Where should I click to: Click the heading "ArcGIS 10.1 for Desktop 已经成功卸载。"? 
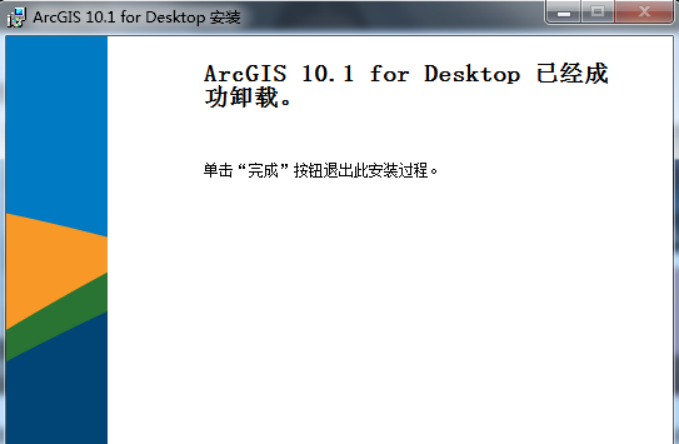pyautogui.click(x=406, y=85)
